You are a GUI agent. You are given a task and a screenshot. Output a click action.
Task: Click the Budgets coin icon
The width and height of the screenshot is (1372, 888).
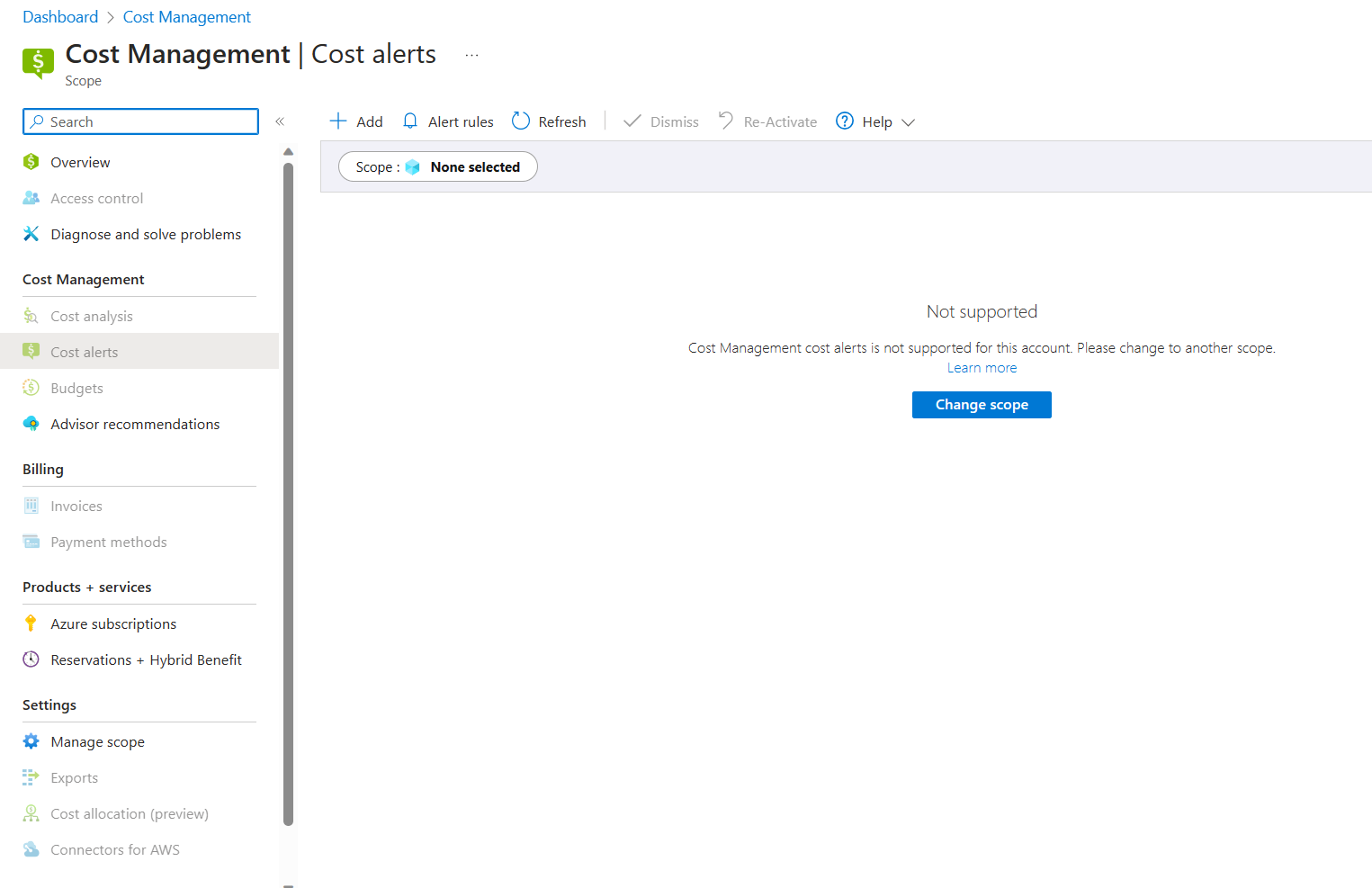(x=31, y=388)
